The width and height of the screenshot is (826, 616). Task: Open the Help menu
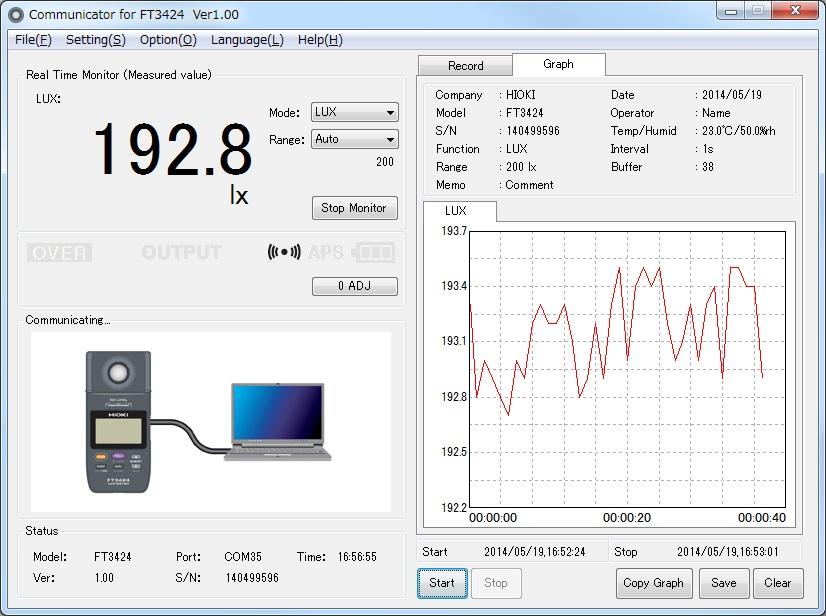click(x=320, y=40)
